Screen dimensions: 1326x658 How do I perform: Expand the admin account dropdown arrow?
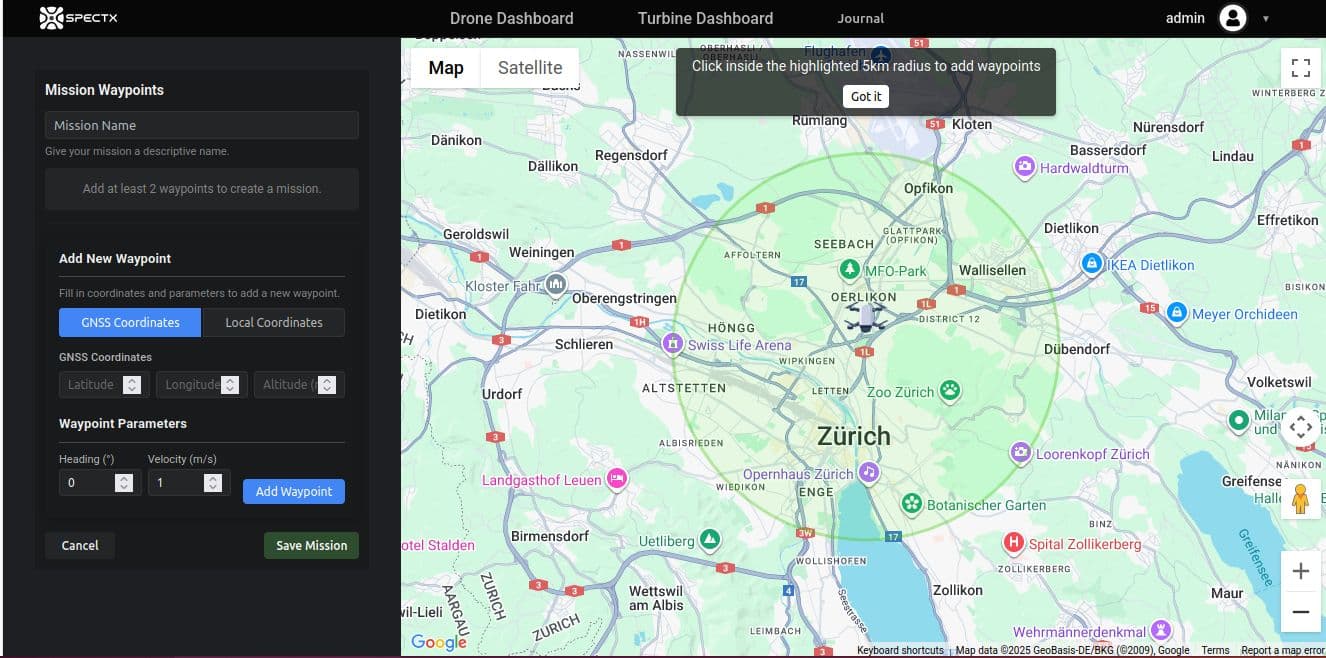pos(1265,19)
